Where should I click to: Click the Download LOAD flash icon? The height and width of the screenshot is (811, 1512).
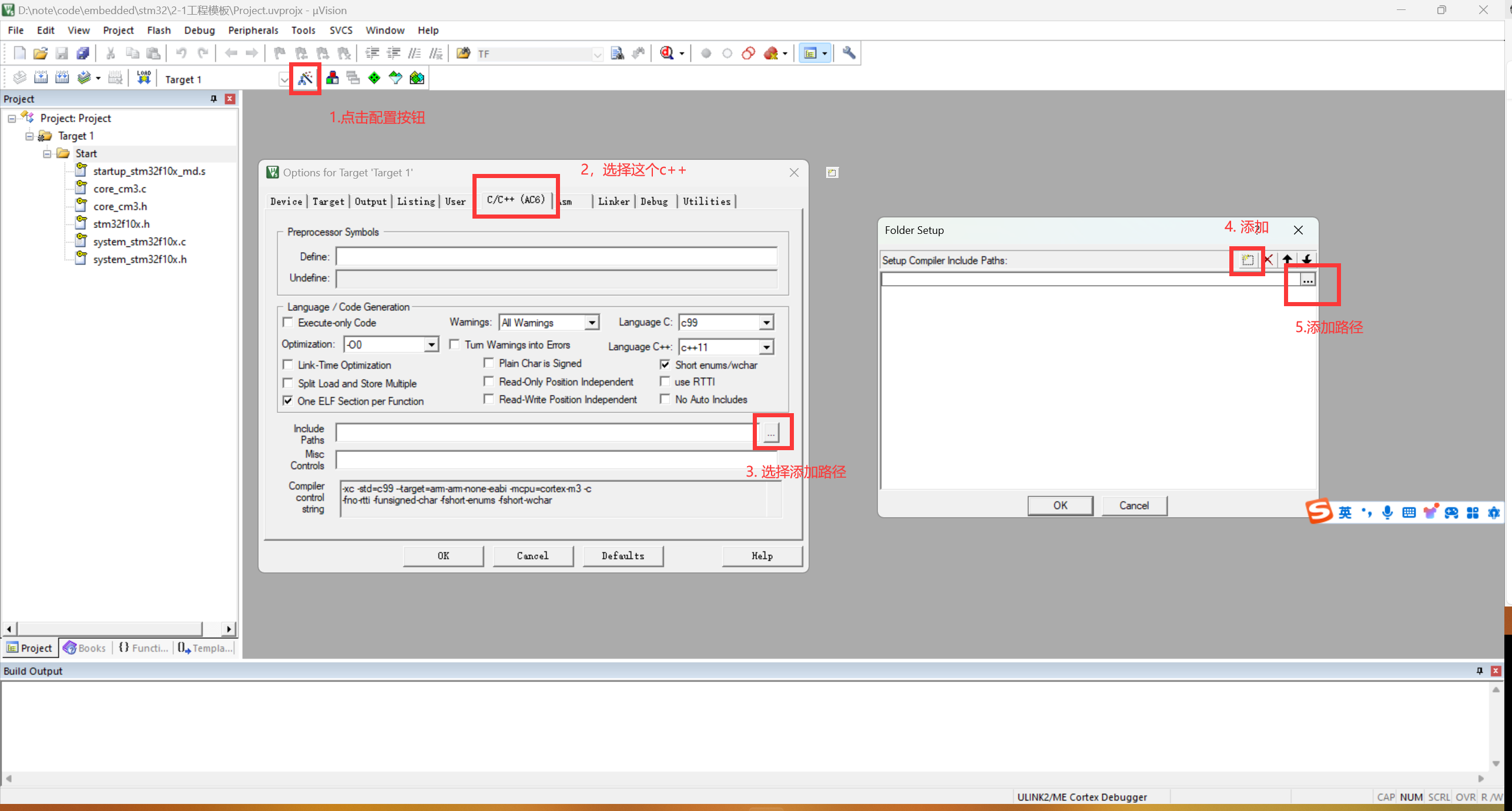143,78
